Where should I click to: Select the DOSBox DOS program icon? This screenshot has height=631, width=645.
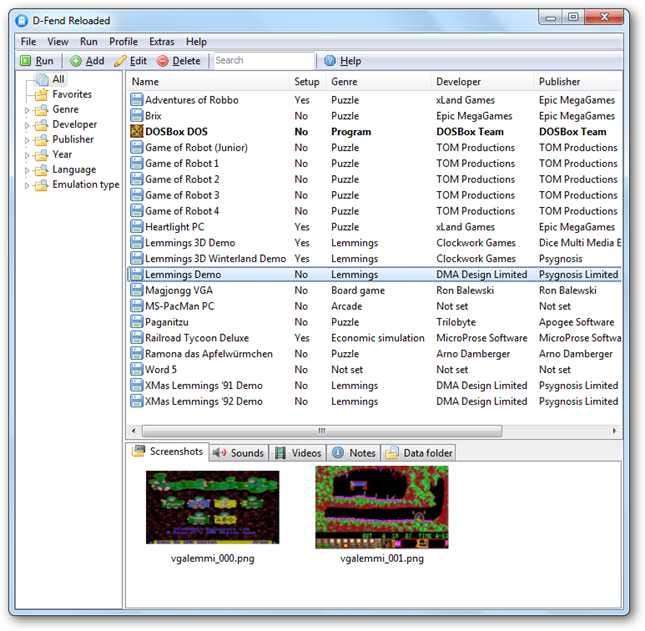click(137, 132)
